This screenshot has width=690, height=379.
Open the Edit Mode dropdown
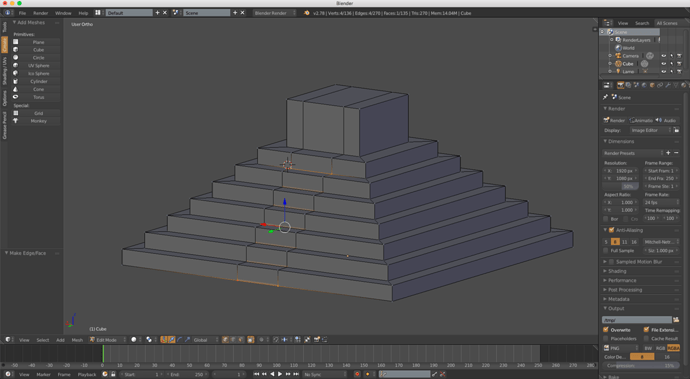[107, 339]
